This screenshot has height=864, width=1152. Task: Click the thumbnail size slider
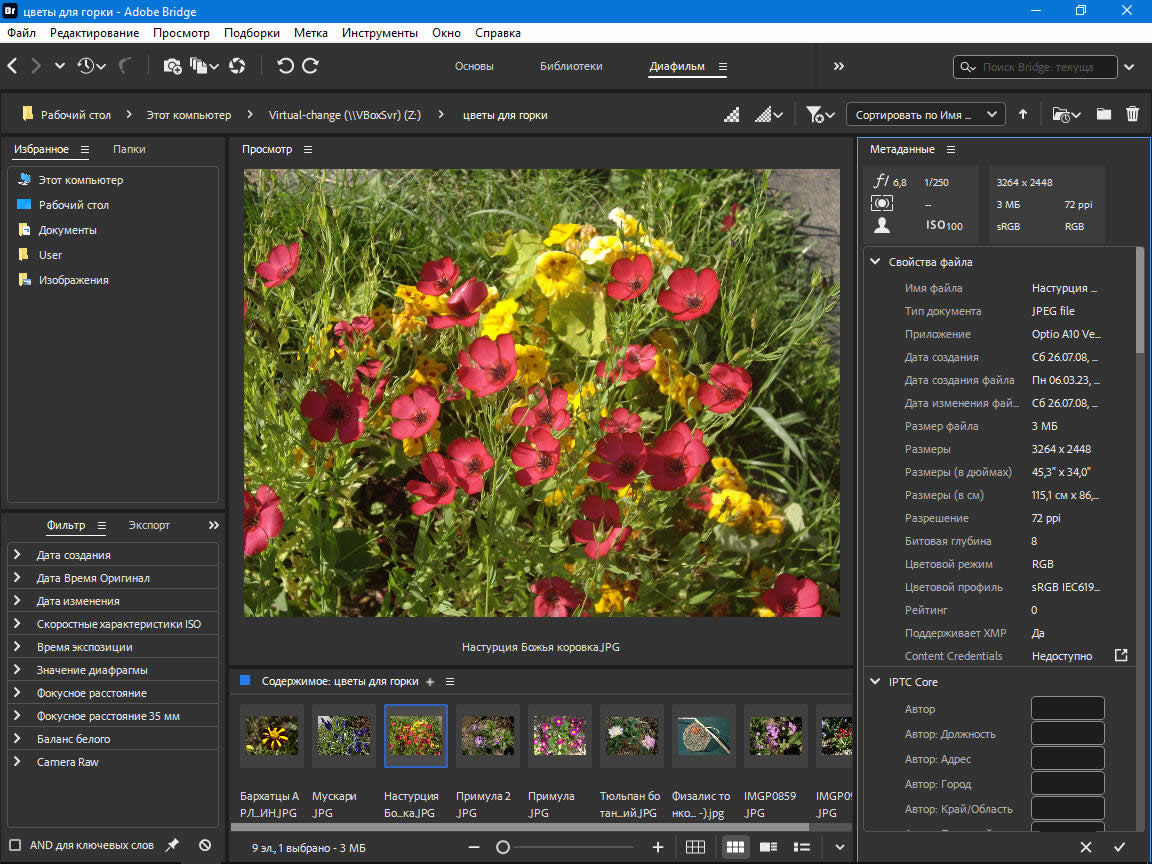pyautogui.click(x=503, y=847)
